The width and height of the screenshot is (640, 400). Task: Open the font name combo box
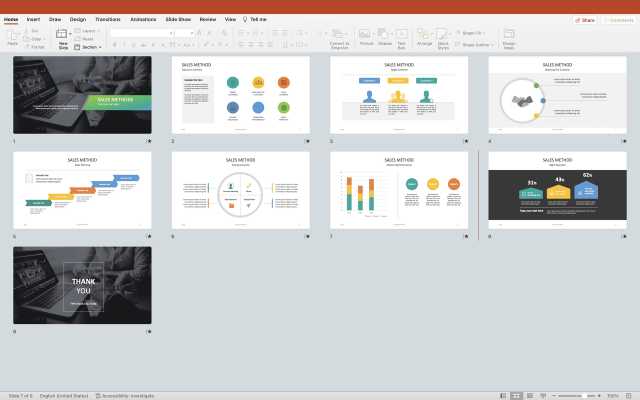pyautogui.click(x=140, y=32)
